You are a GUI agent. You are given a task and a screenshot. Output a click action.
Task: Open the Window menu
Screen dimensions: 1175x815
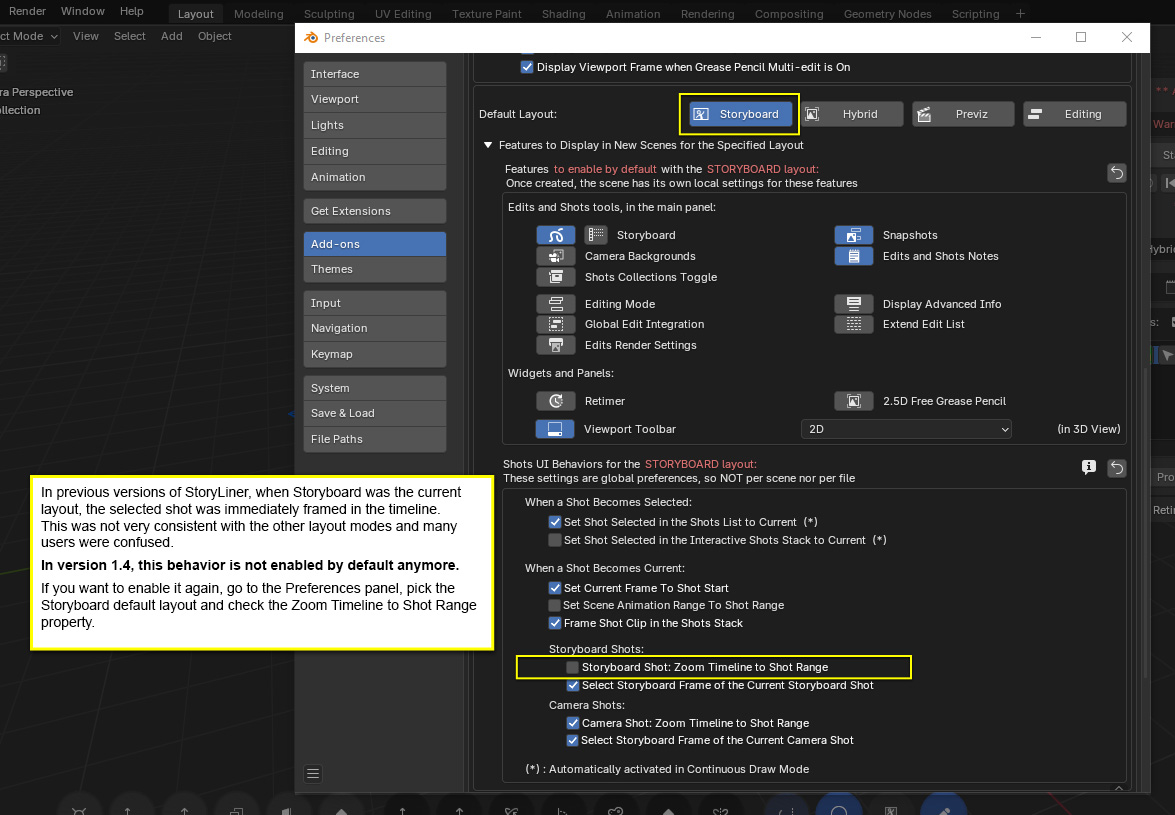click(82, 11)
